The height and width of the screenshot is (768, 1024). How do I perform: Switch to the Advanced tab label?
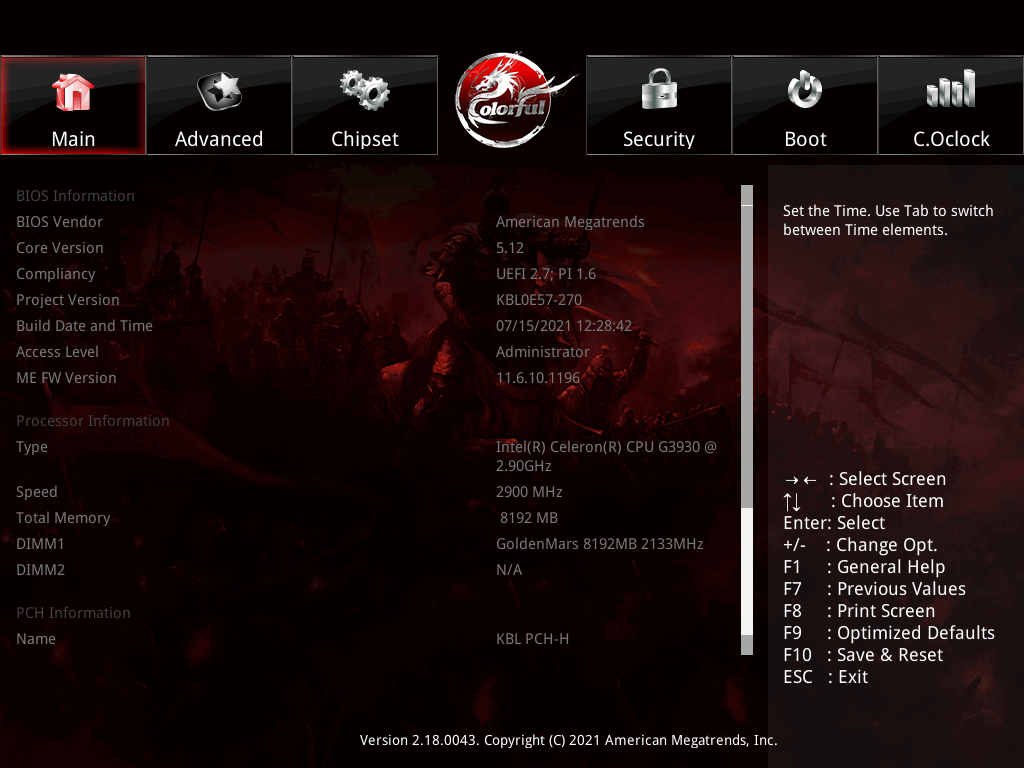[x=219, y=139]
